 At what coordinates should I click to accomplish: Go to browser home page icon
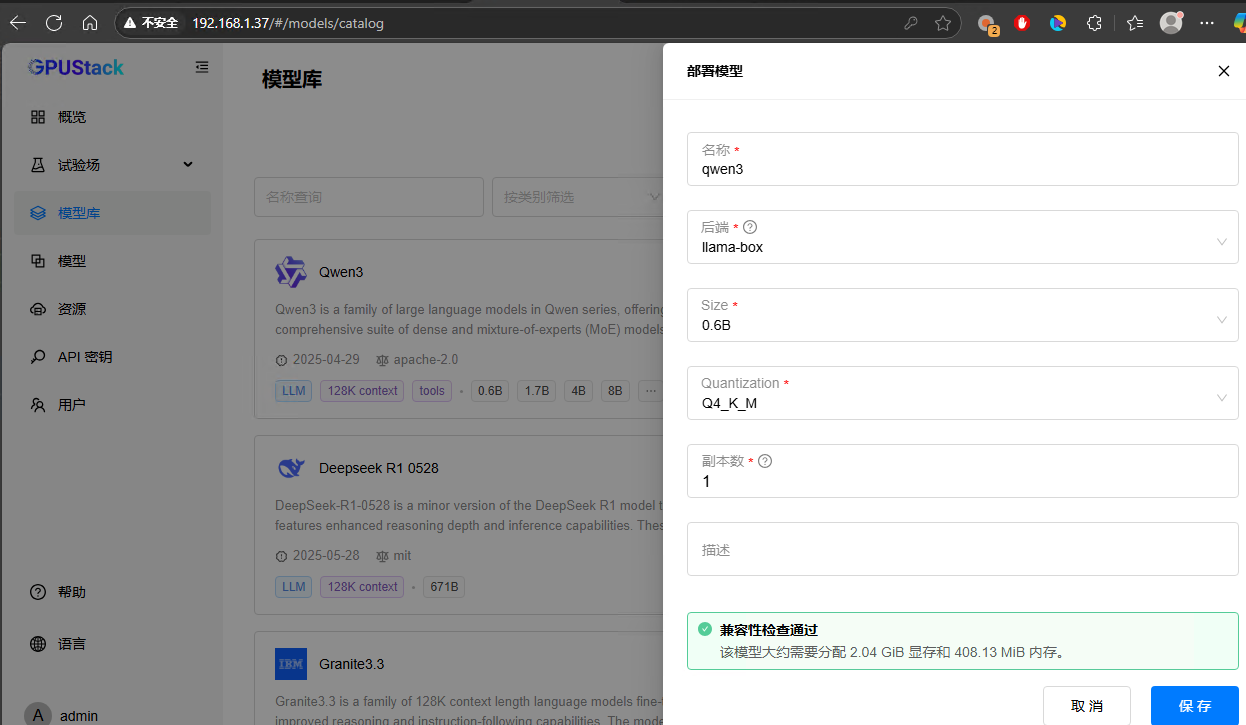point(90,22)
